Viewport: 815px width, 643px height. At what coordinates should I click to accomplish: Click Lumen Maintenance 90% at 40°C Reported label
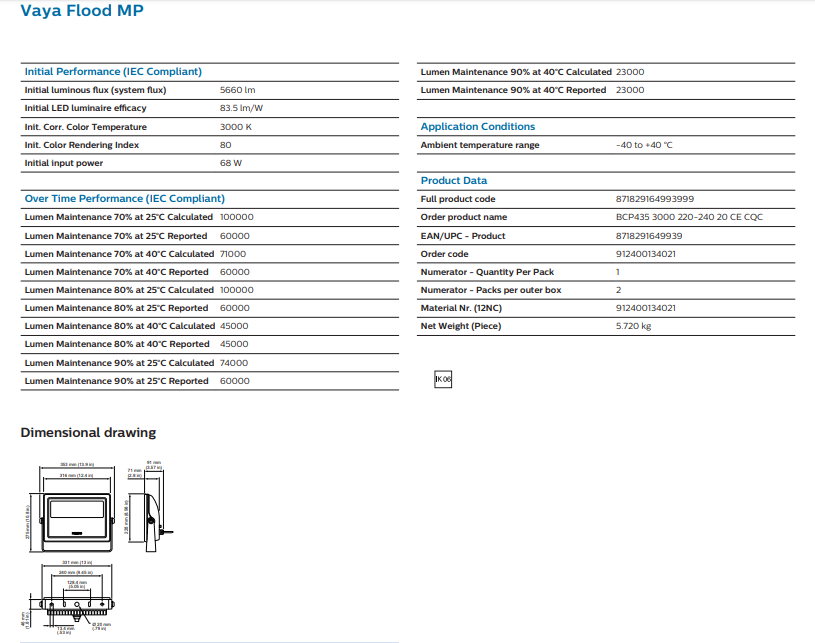[513, 90]
